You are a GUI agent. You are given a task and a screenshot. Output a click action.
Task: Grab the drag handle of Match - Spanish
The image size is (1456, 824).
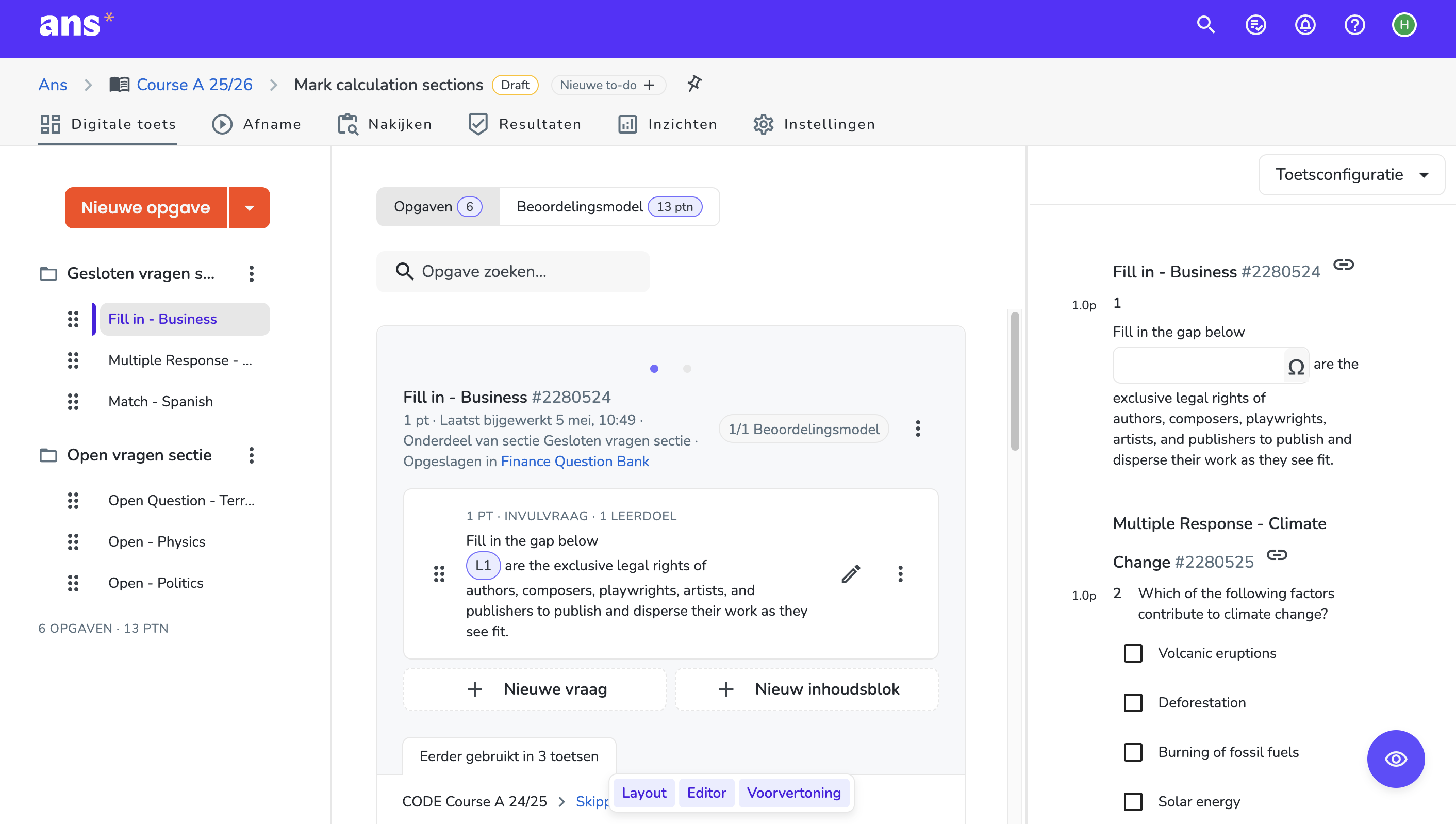[73, 402]
